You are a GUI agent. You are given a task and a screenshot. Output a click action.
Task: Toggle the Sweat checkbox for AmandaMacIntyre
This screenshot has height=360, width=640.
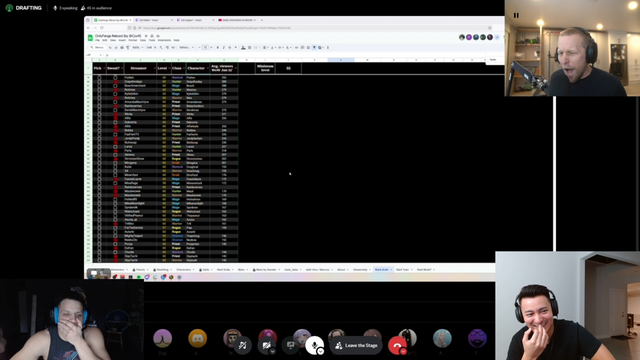pyautogui.click(x=115, y=102)
